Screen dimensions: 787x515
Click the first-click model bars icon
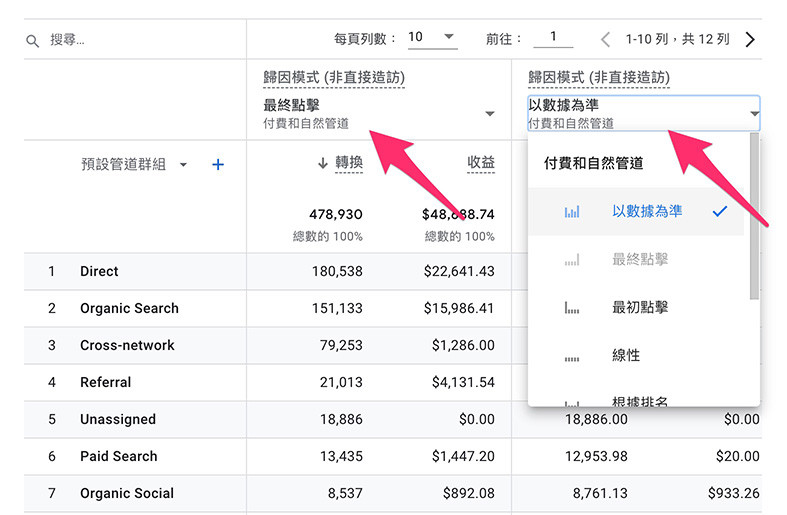pyautogui.click(x=572, y=308)
